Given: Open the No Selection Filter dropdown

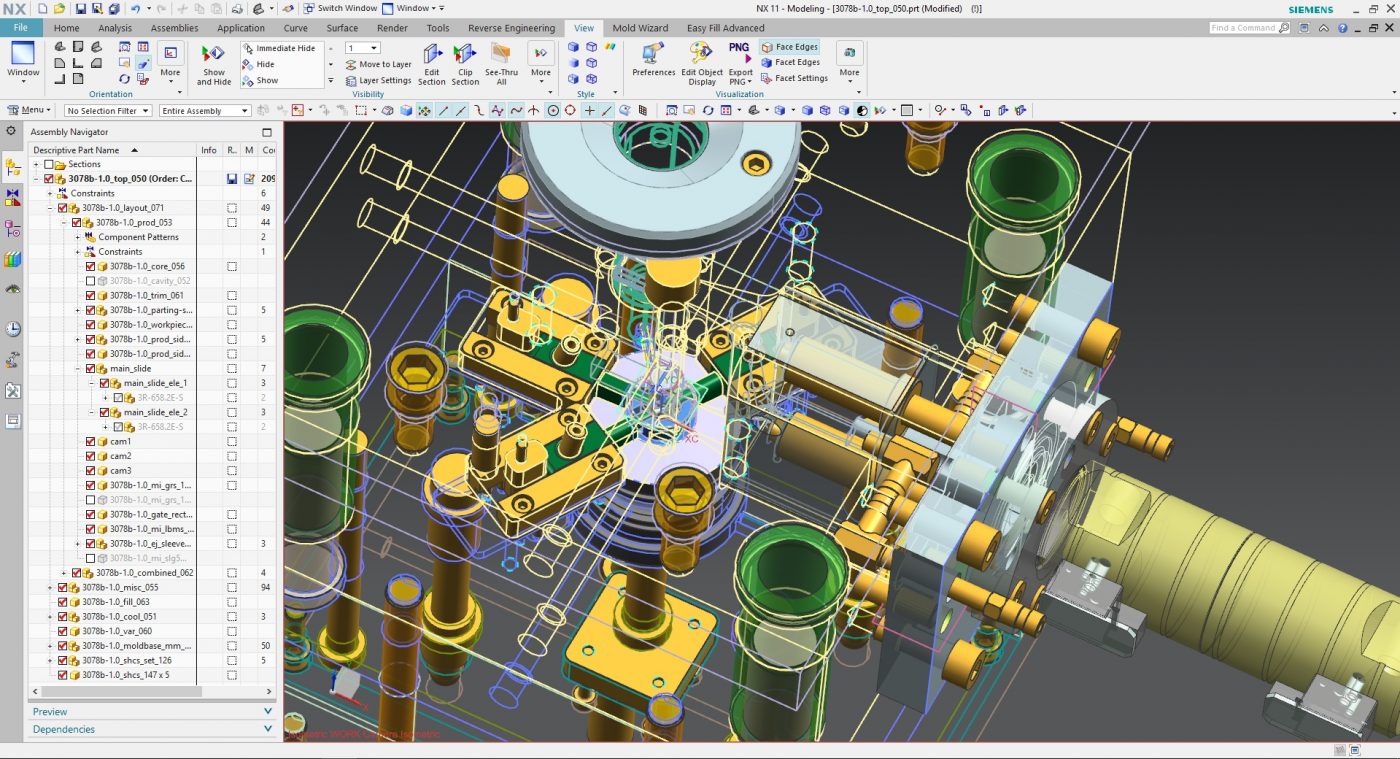Looking at the screenshot, I should (108, 111).
